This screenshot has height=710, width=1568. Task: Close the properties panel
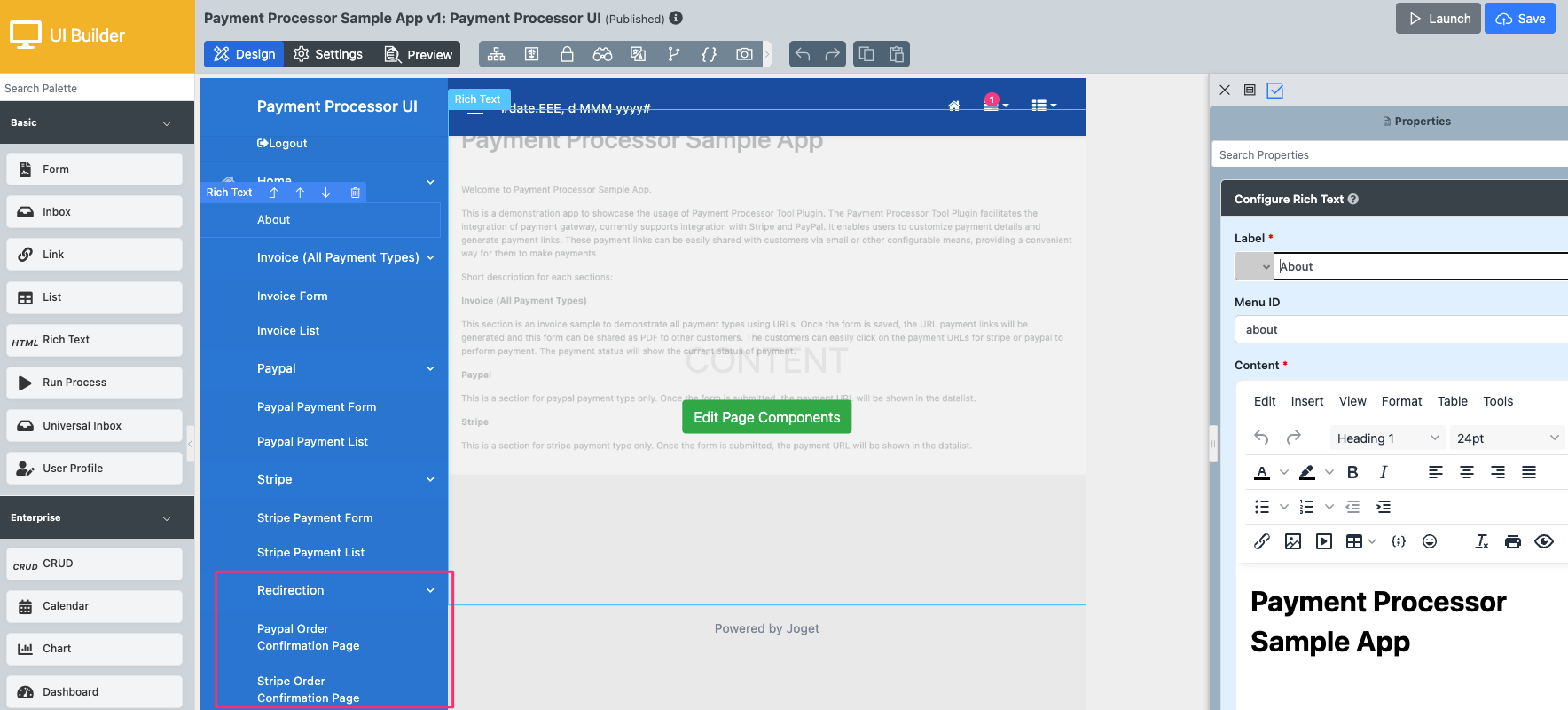[x=1225, y=90]
